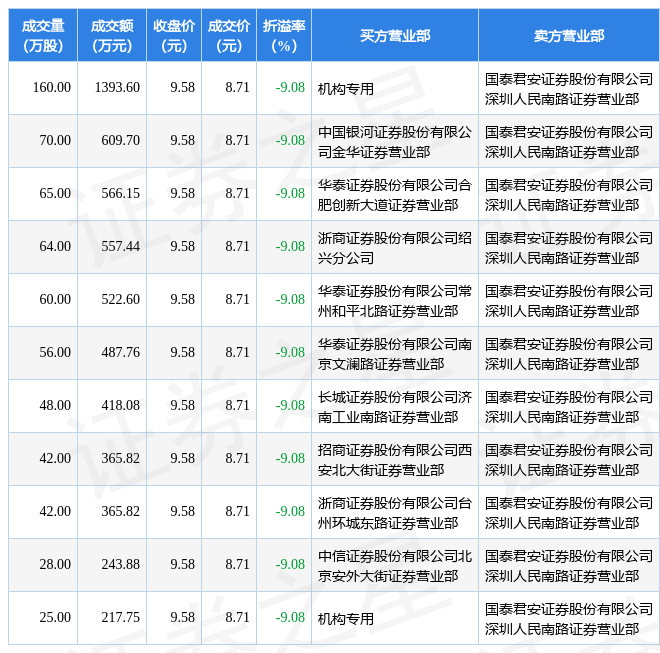
Task: Click seller 国泰君安 cell in 160.00 row
Action: (569, 89)
